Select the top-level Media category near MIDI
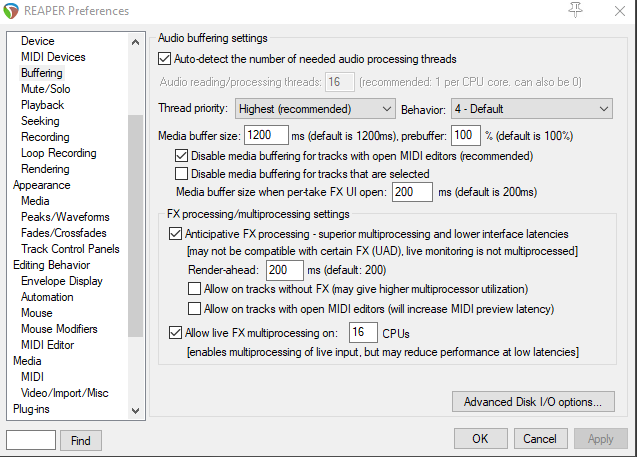Viewport: 637px width, 457px height. (27, 361)
